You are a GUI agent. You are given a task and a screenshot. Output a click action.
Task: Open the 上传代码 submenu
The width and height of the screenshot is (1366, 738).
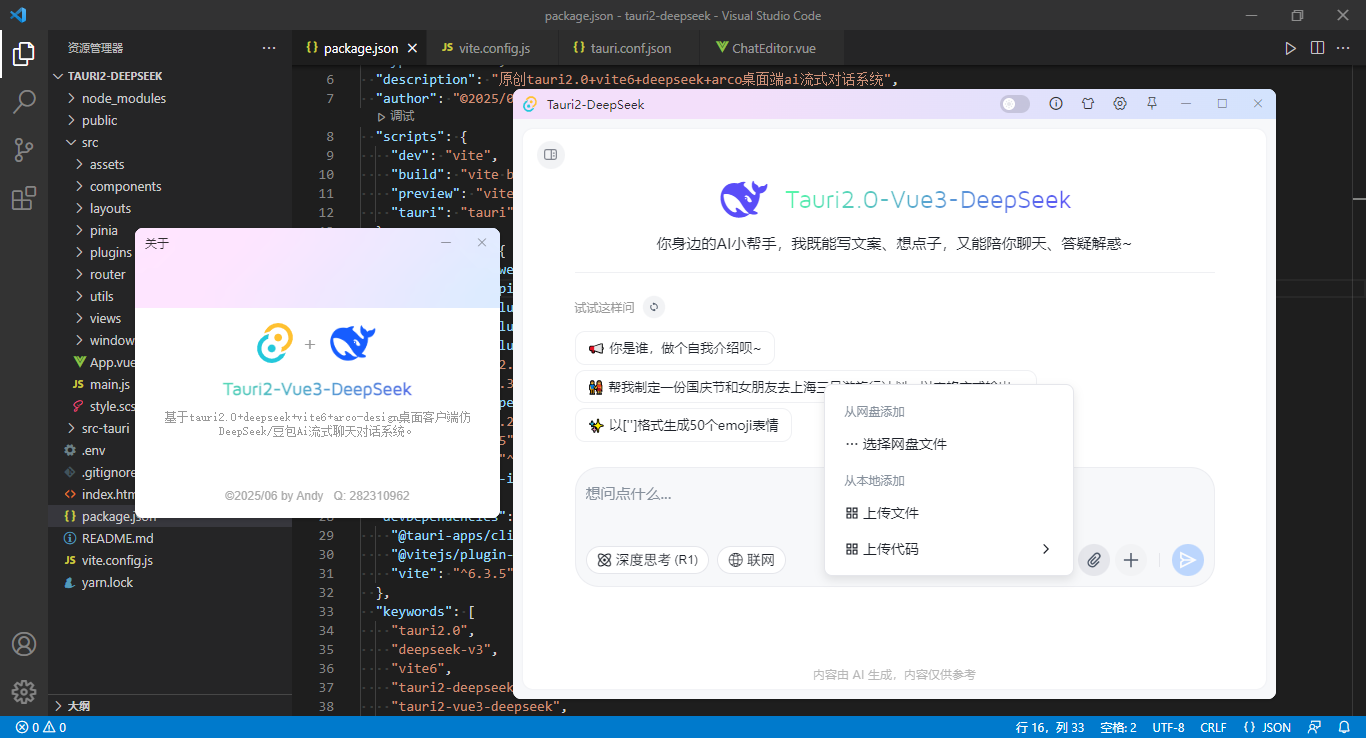click(948, 549)
